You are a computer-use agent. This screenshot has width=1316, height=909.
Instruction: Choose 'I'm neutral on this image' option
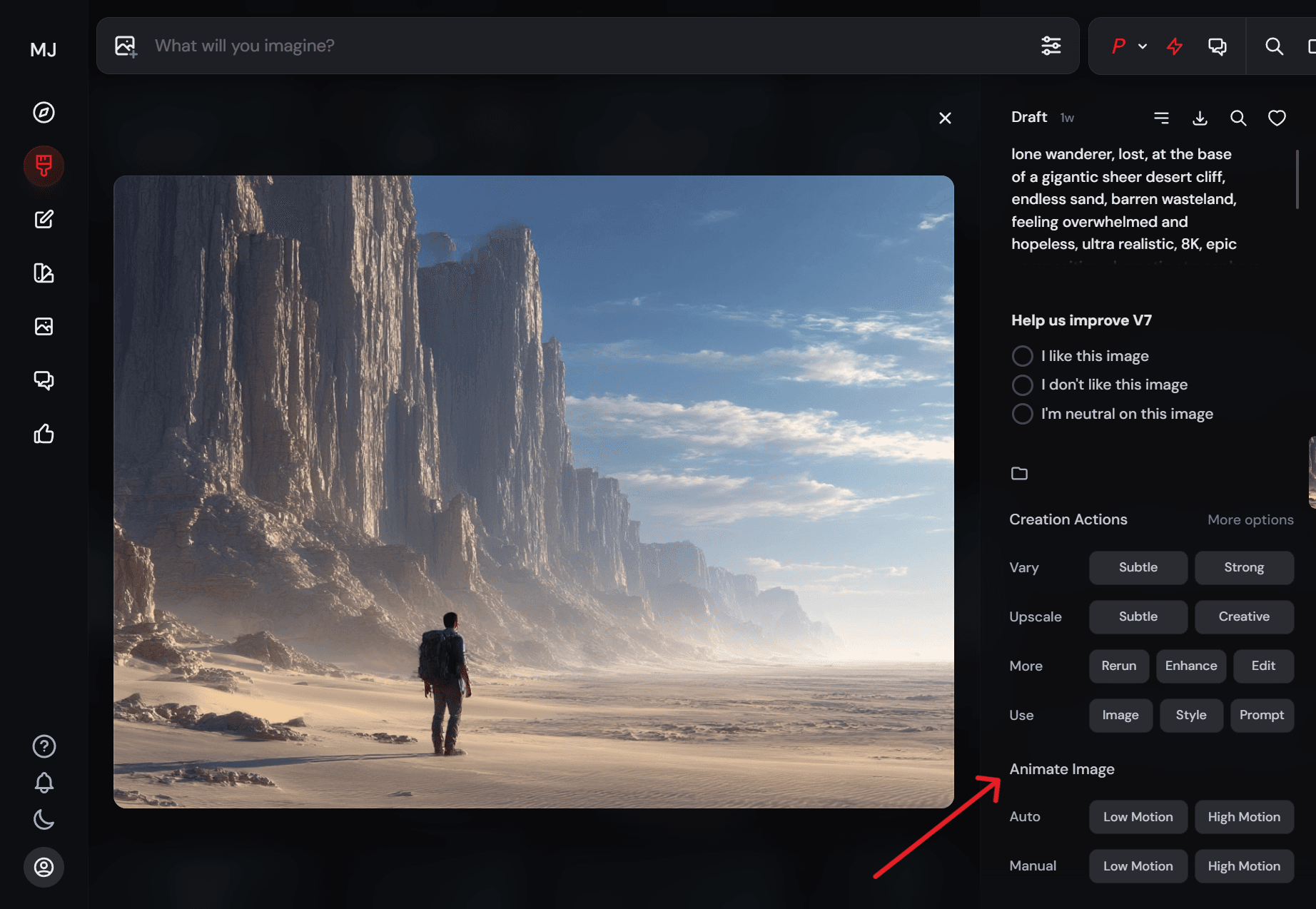click(1022, 414)
